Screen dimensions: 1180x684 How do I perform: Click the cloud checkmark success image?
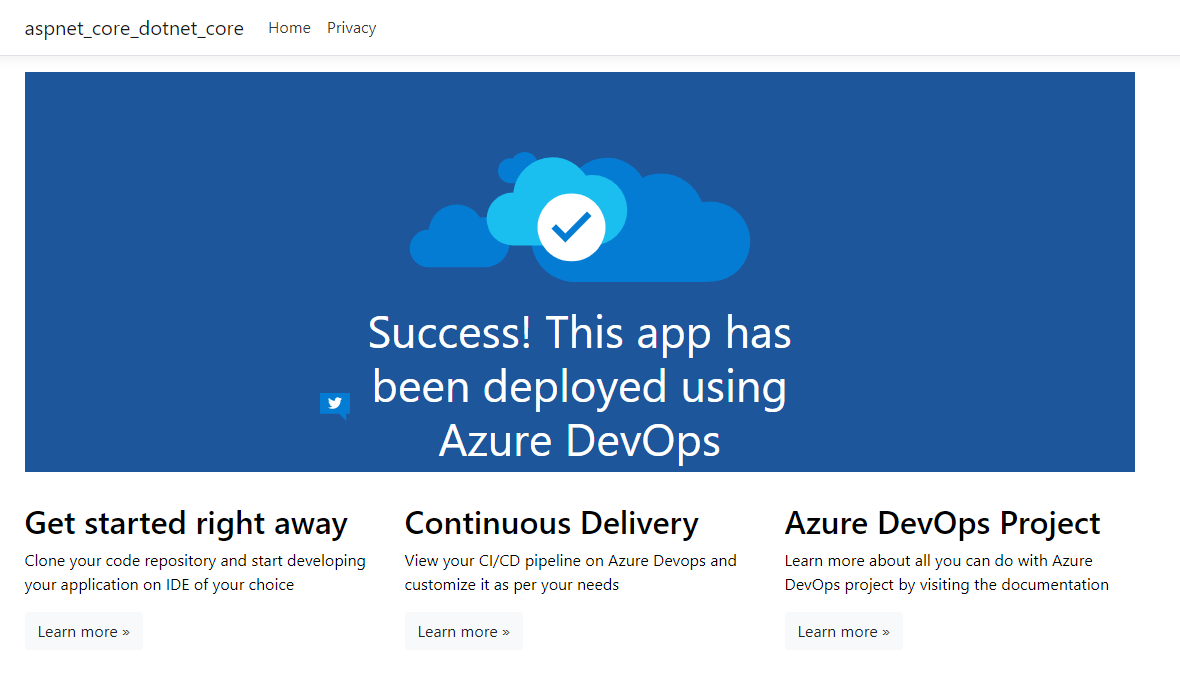point(579,217)
